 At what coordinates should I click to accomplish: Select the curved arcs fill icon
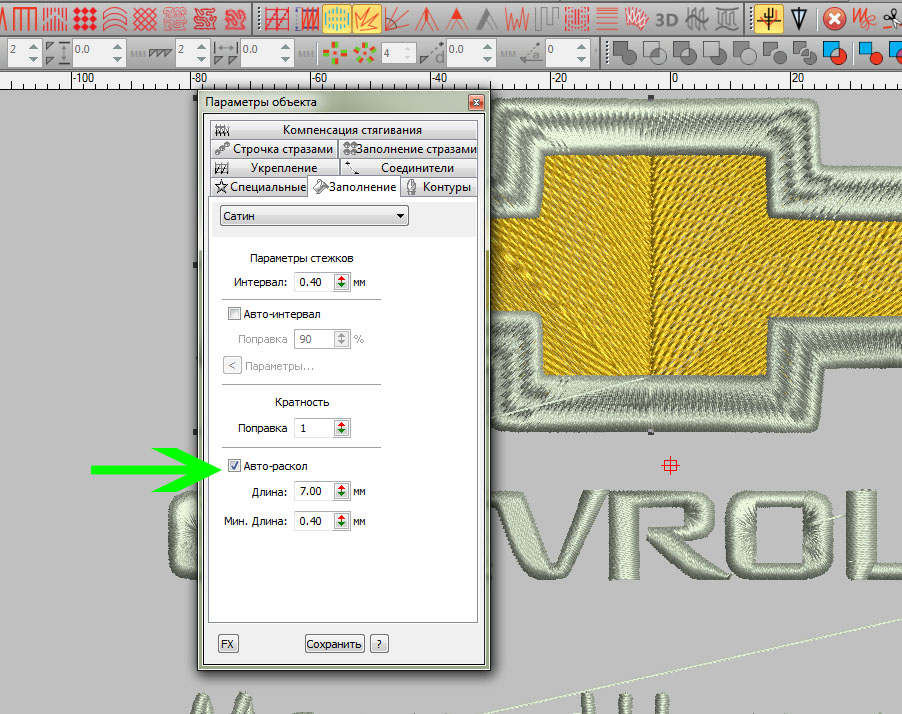click(x=114, y=19)
